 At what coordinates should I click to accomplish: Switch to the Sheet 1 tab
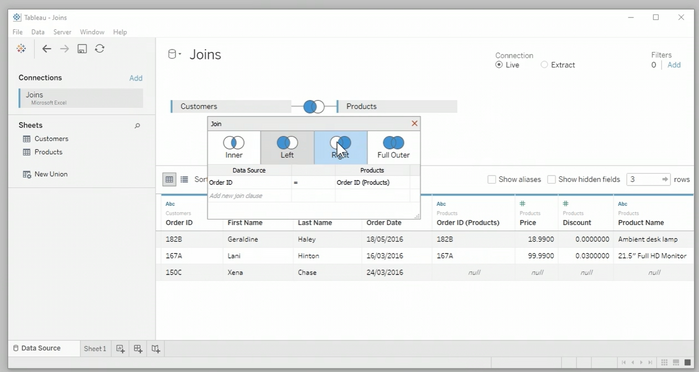click(x=95, y=349)
